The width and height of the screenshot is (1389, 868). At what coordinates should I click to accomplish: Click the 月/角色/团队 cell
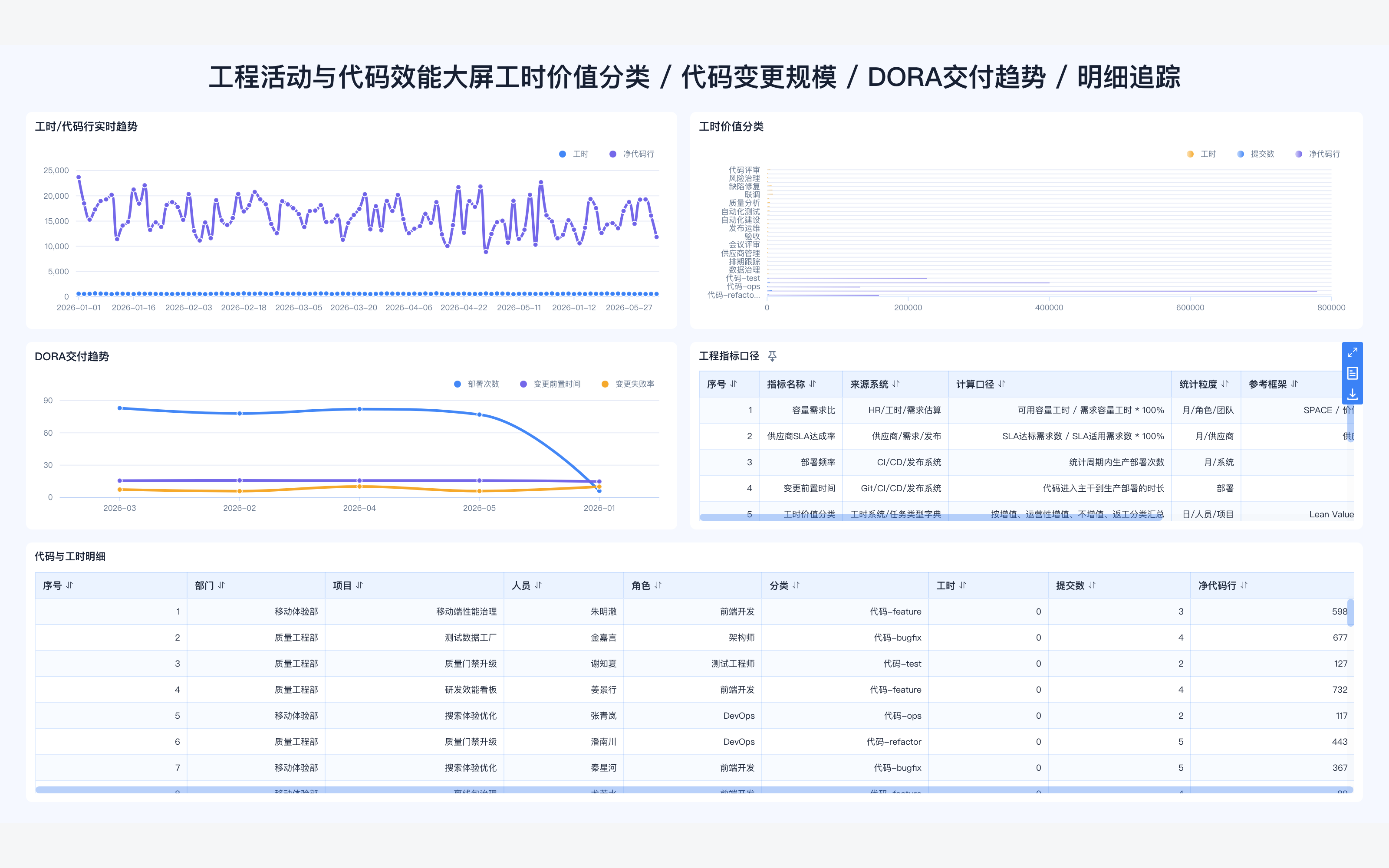[1206, 411]
